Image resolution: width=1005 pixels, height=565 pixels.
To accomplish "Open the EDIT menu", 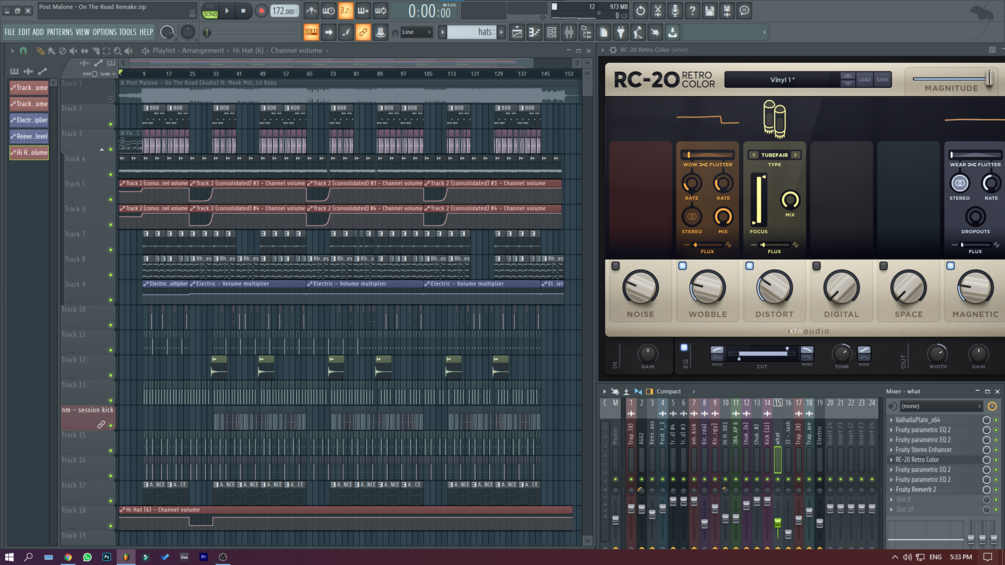I will point(24,32).
